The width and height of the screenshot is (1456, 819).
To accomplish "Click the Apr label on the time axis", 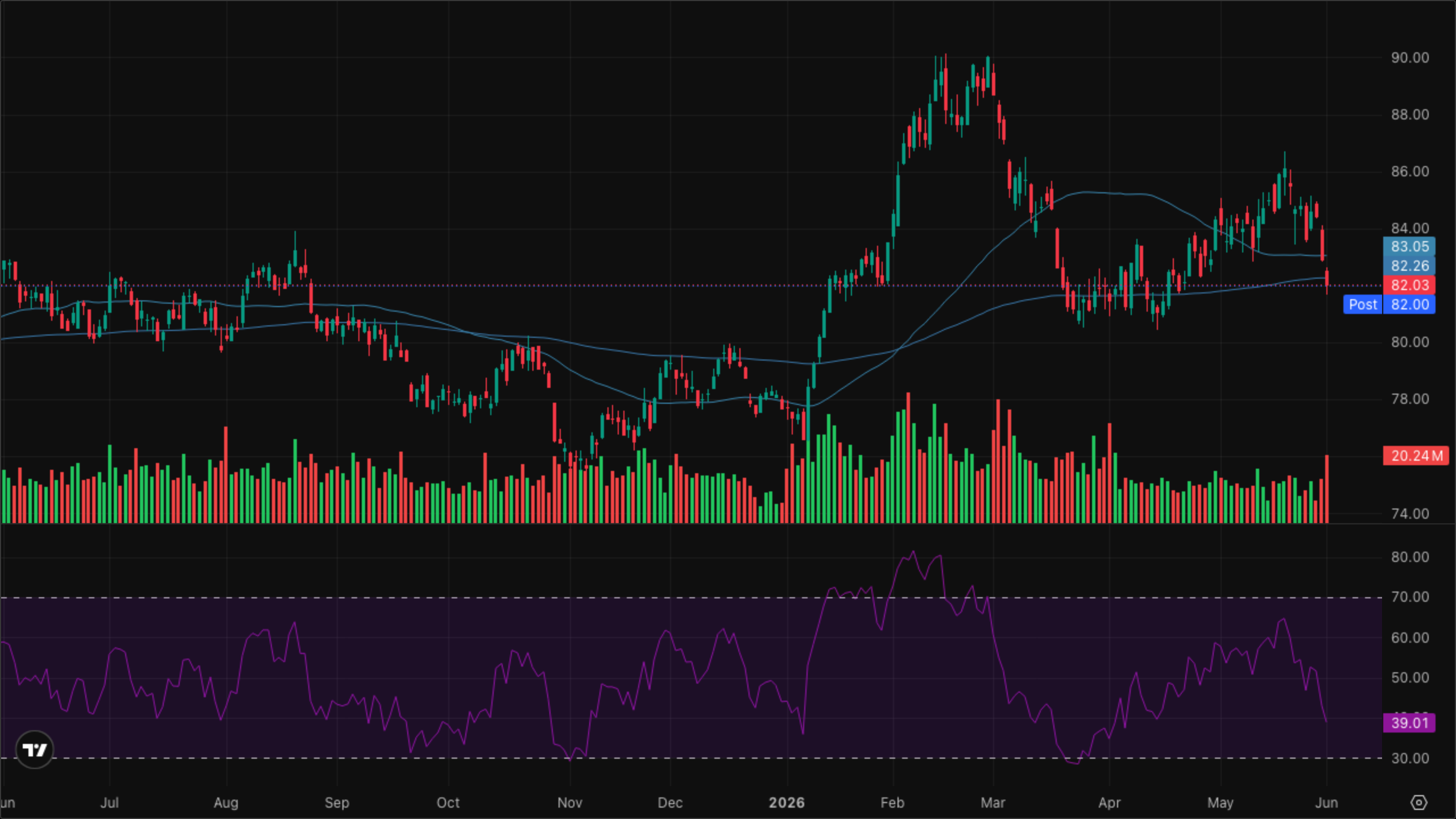I will [x=1110, y=803].
